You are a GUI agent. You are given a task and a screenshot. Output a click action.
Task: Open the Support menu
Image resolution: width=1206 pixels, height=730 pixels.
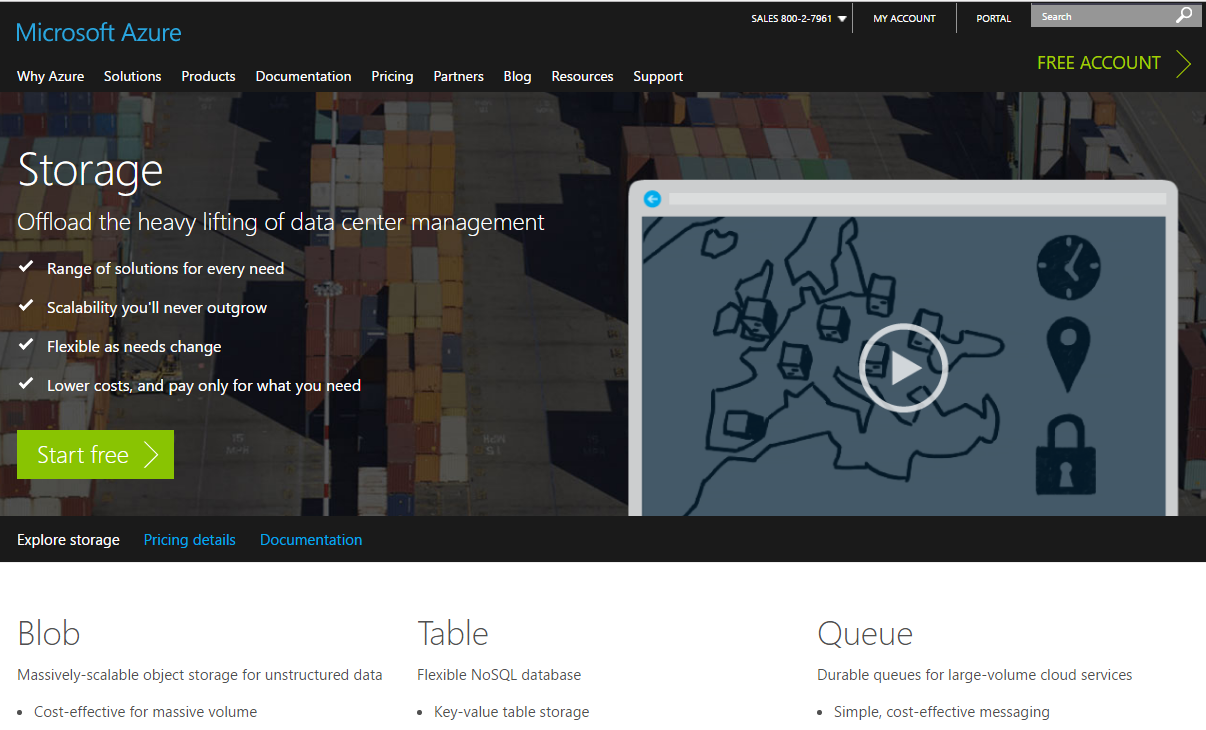pyautogui.click(x=658, y=76)
